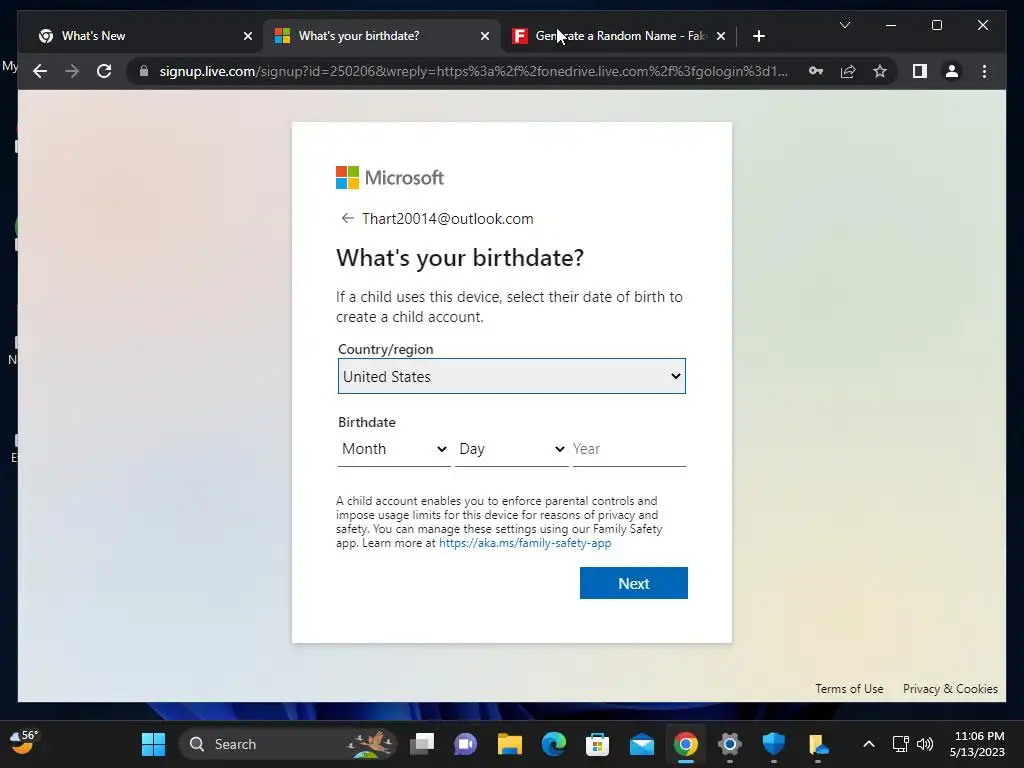Open the taskbar app icon right of Windows Security
1024x768 pixels.
(x=818, y=744)
